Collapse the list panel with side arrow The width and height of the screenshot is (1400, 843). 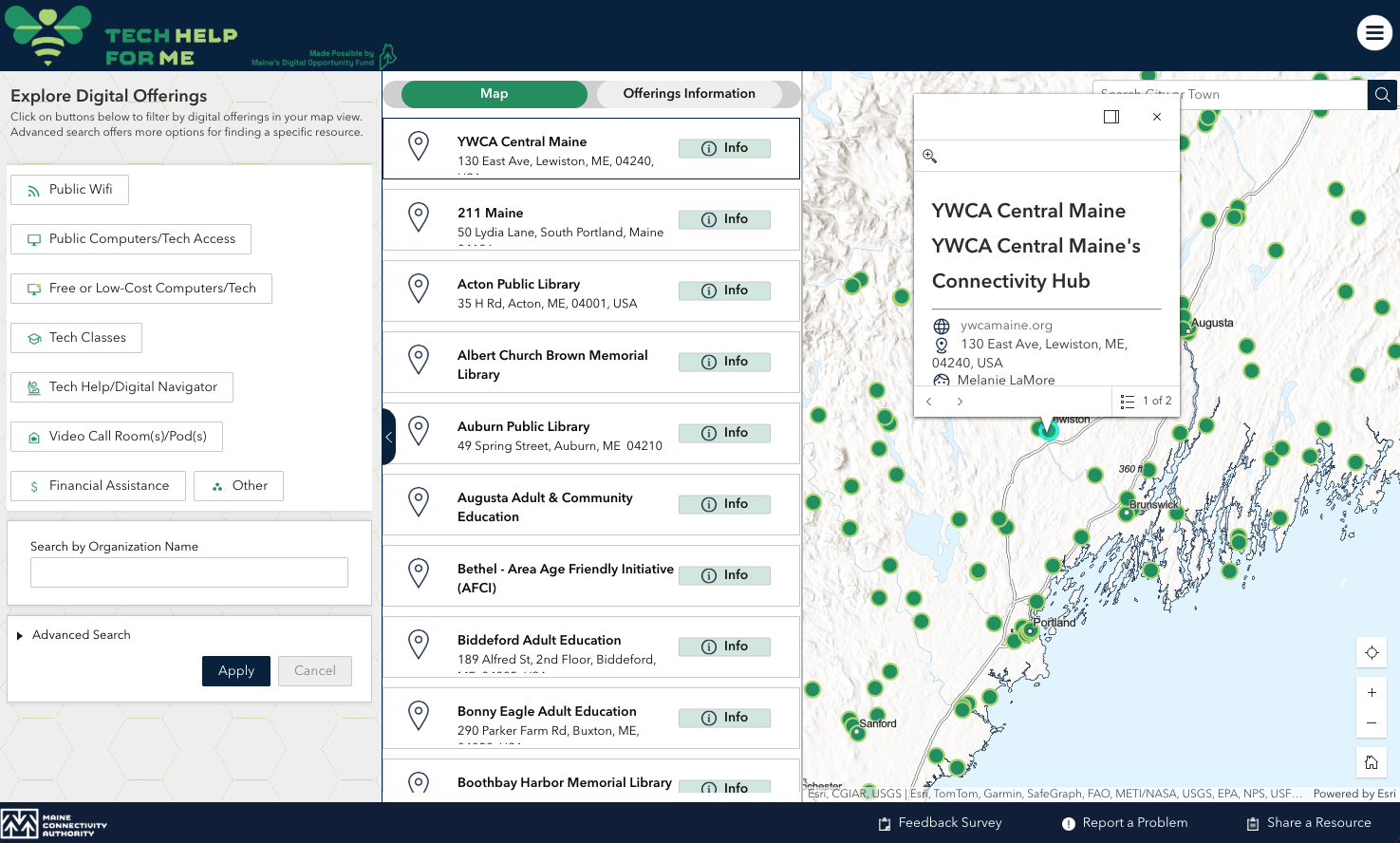(388, 437)
